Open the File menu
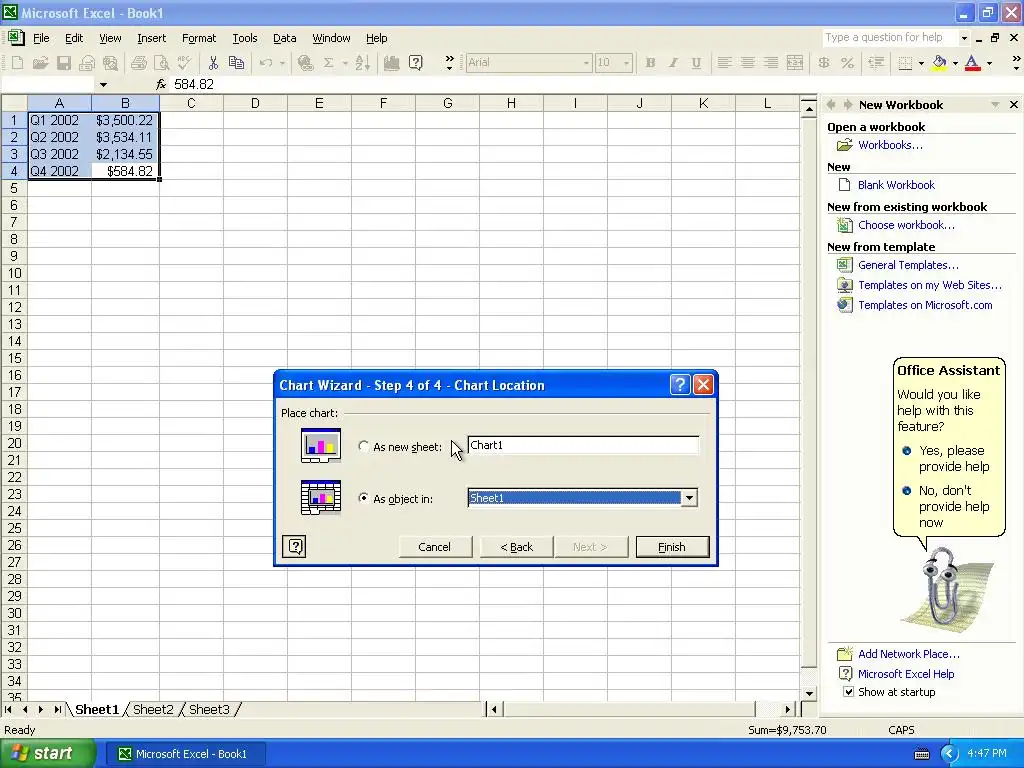 [x=41, y=38]
